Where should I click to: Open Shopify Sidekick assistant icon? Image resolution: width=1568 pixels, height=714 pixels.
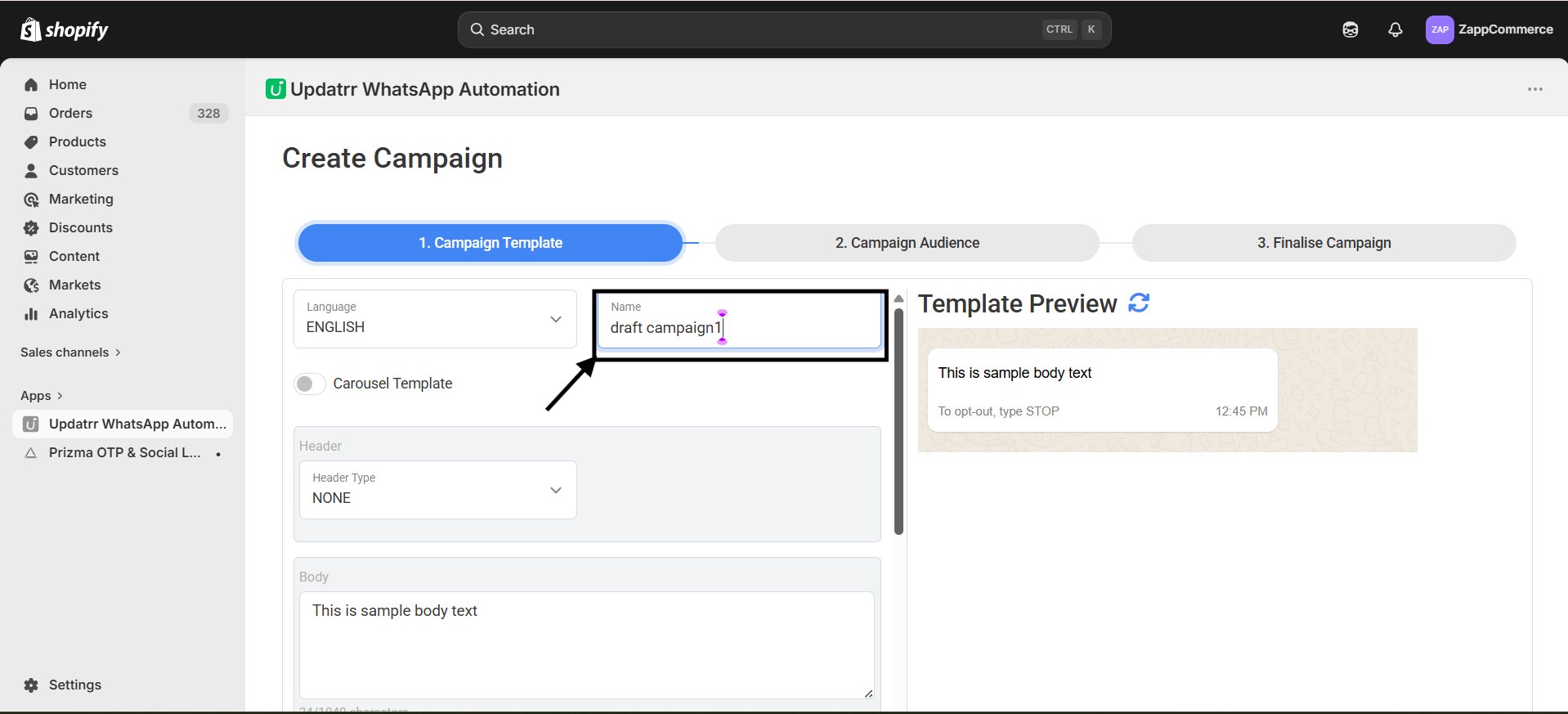pyautogui.click(x=1350, y=30)
